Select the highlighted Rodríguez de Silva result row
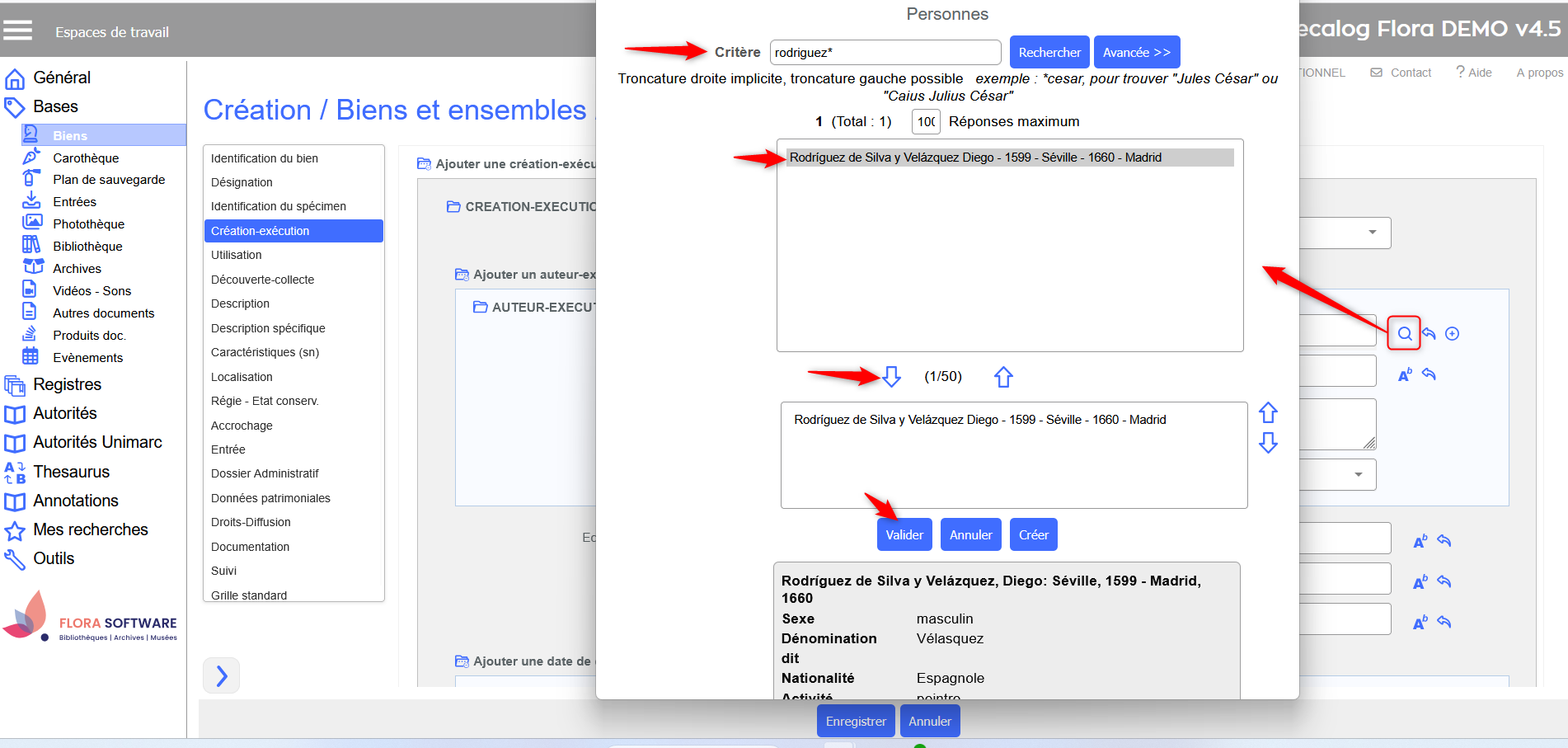This screenshot has height=748, width=1568. point(1010,158)
